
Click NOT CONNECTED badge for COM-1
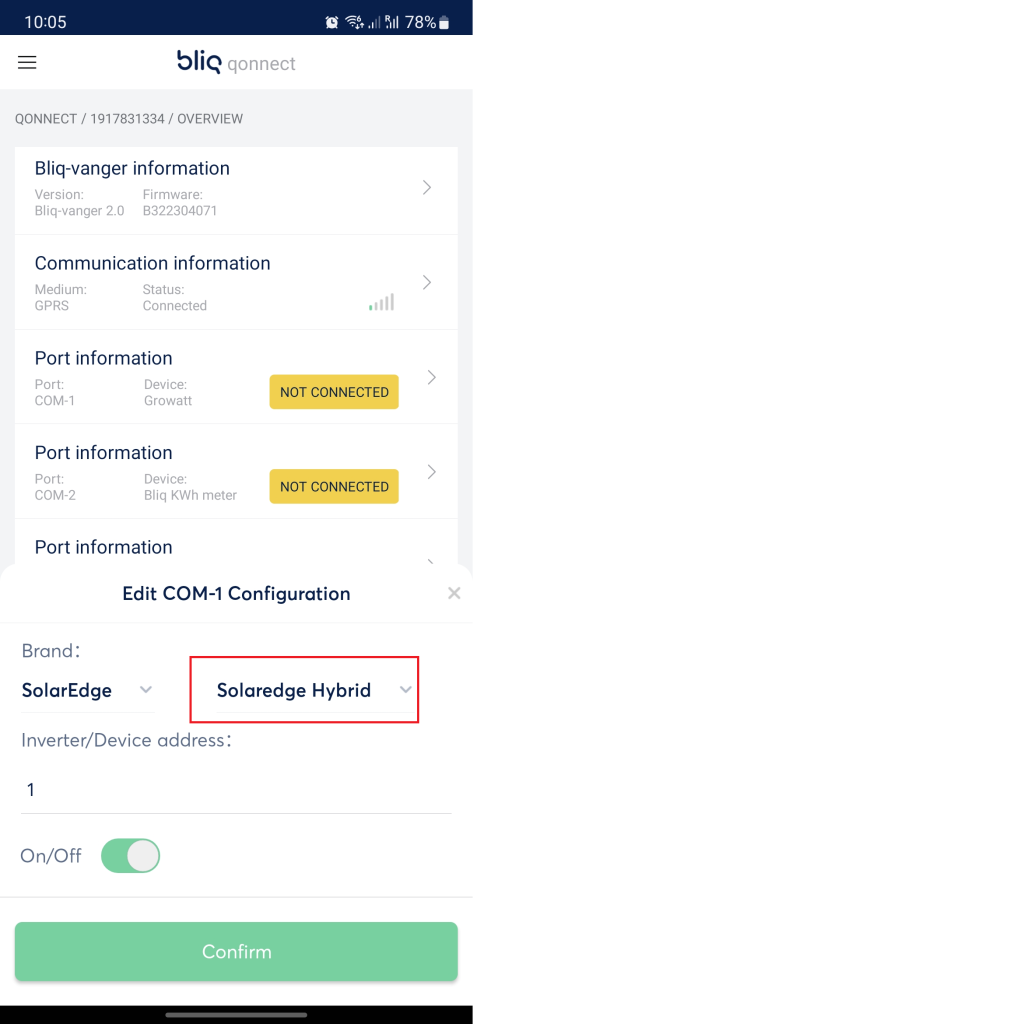[334, 392]
